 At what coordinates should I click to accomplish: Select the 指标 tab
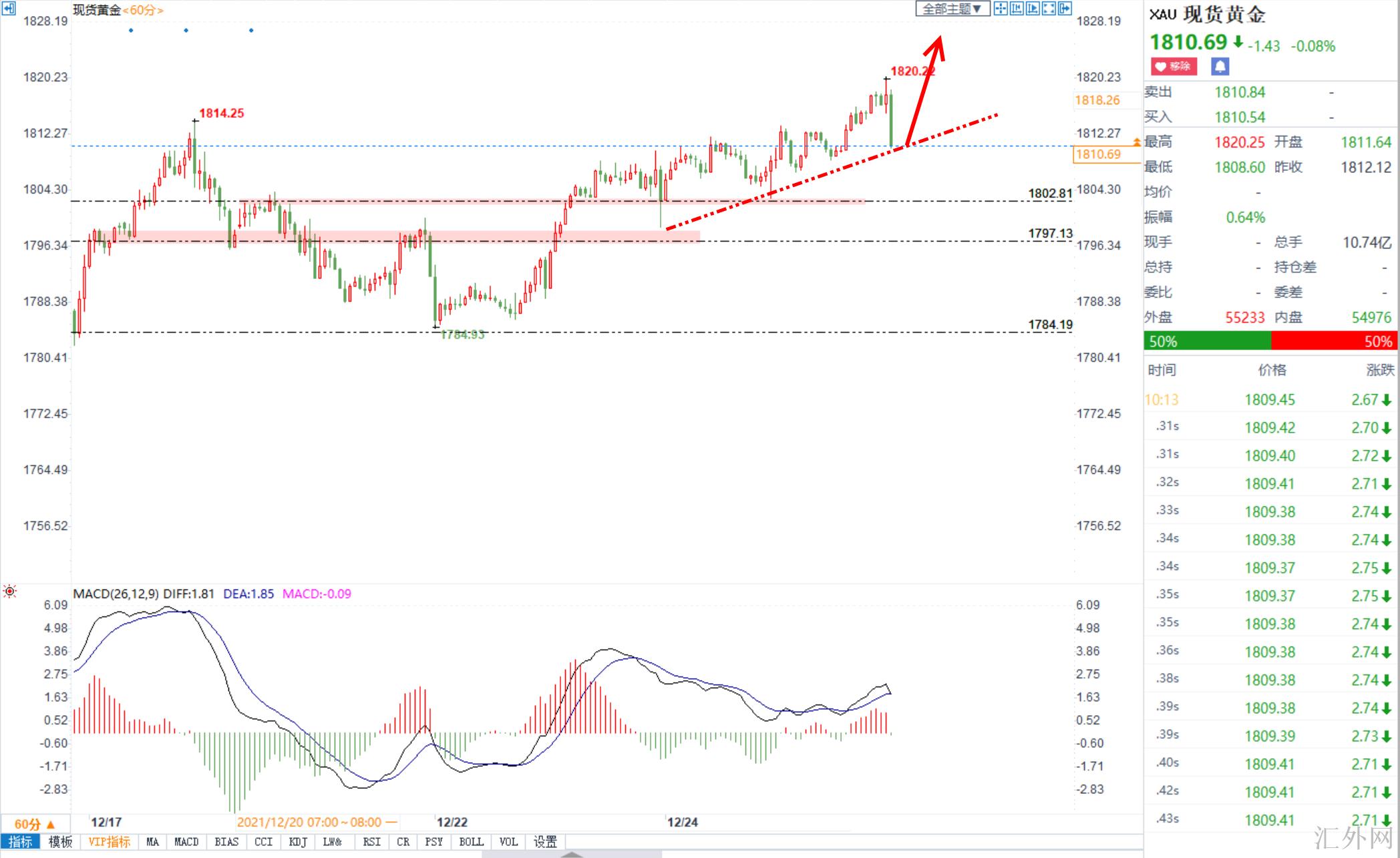point(20,842)
